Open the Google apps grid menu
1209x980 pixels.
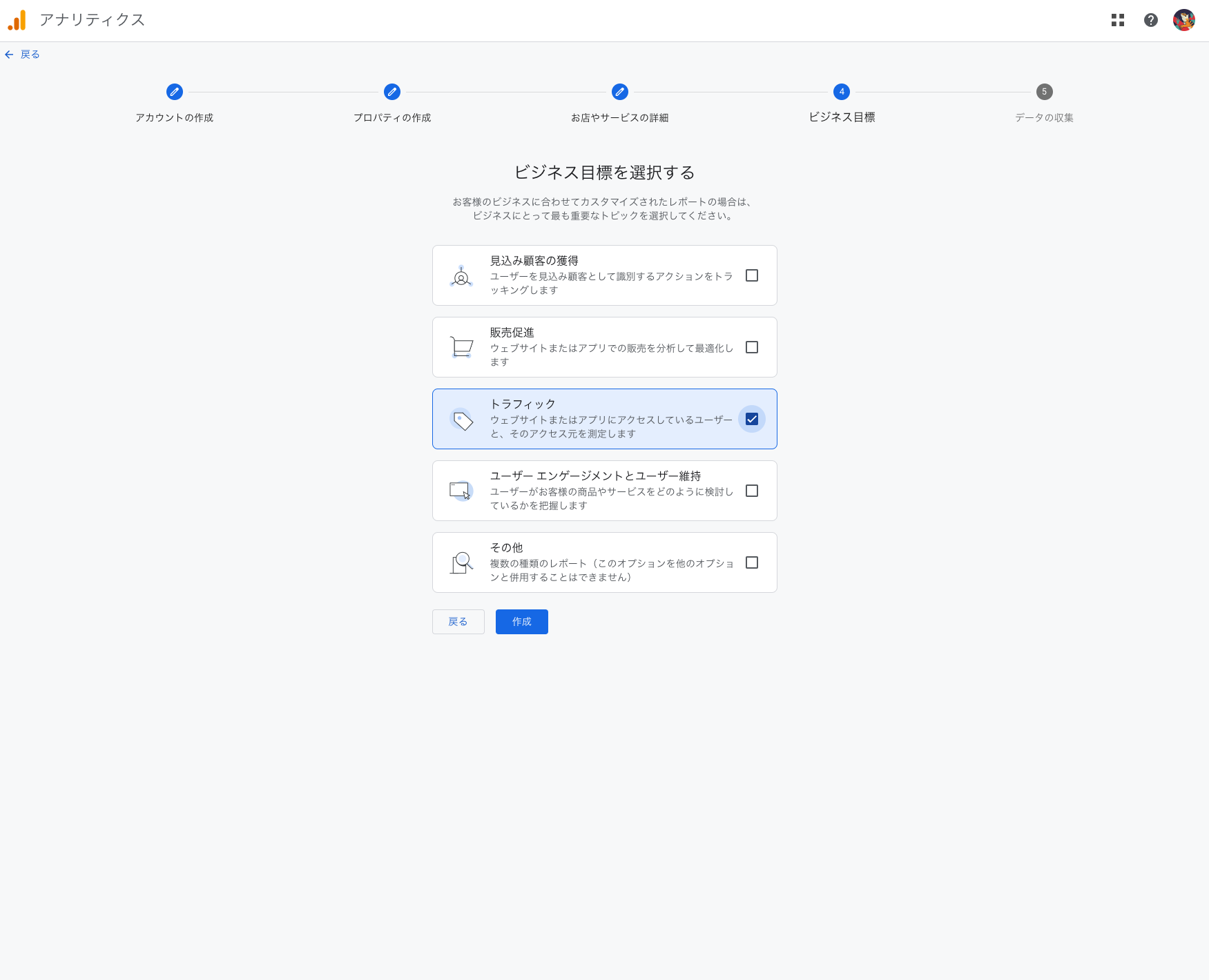pyautogui.click(x=1118, y=20)
